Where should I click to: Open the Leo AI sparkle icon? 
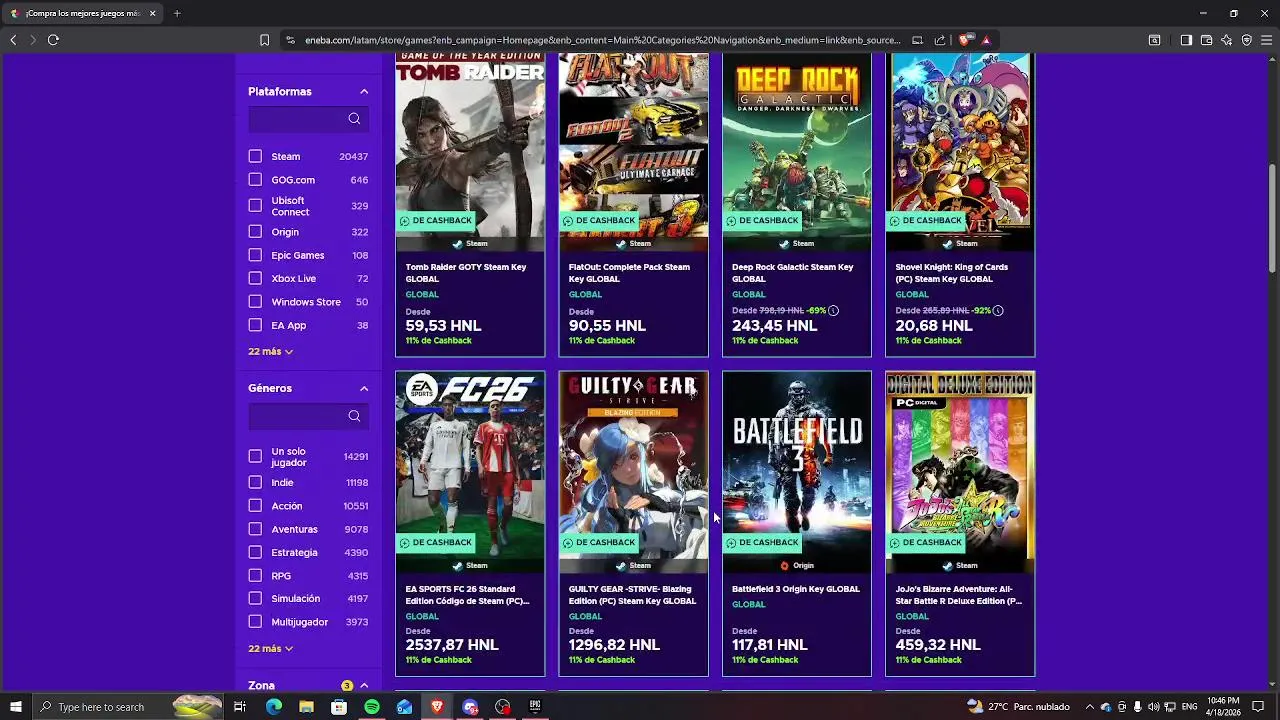(1226, 40)
